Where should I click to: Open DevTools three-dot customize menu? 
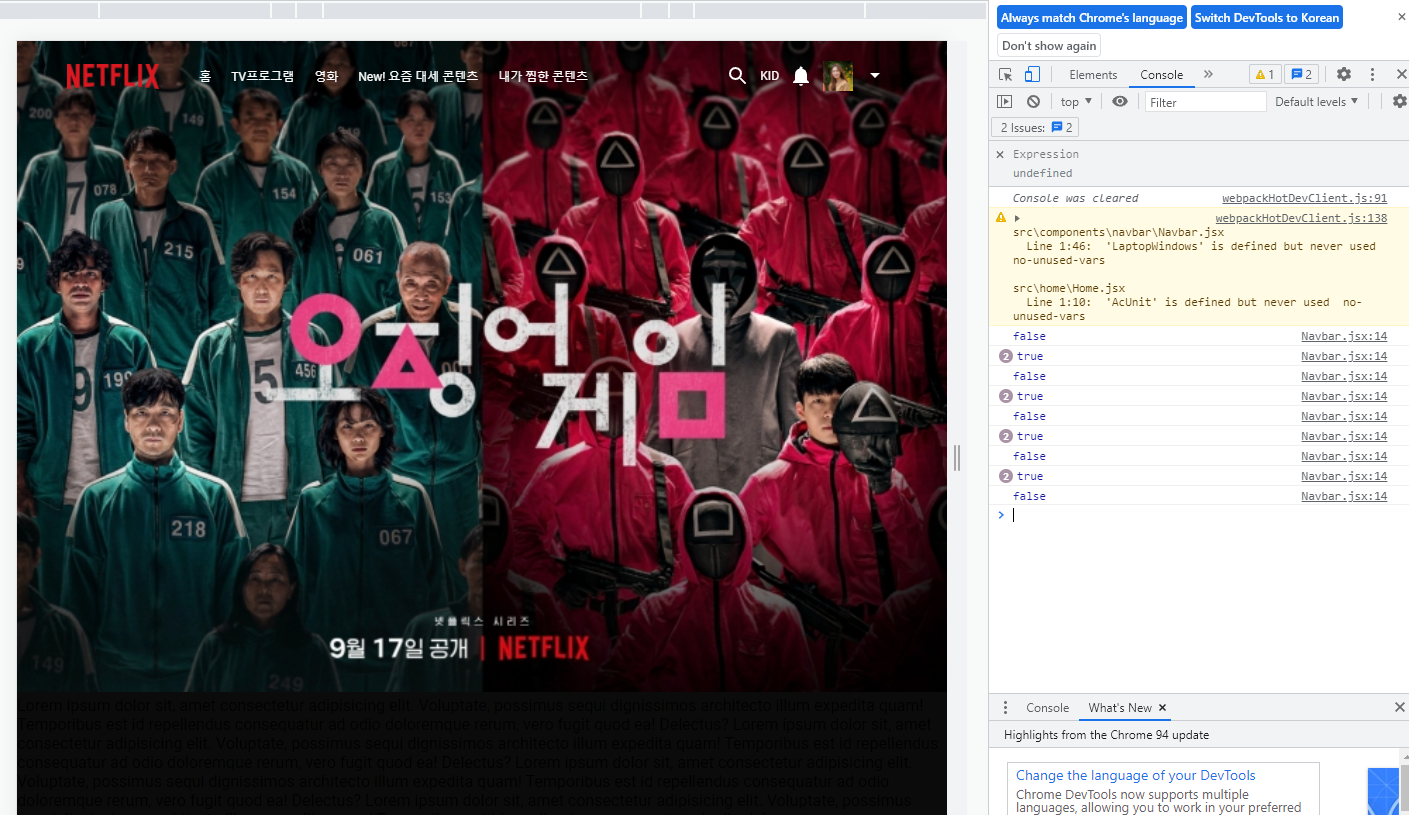(1373, 75)
